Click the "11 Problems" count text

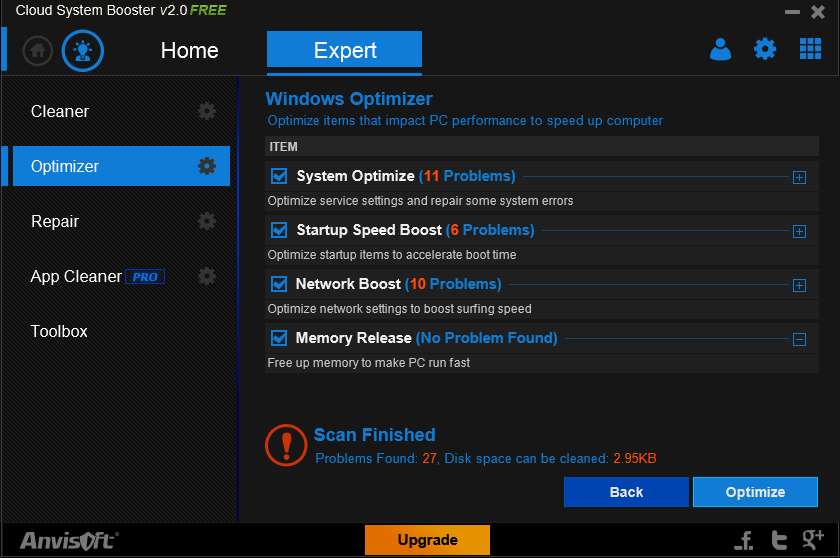pyautogui.click(x=467, y=176)
